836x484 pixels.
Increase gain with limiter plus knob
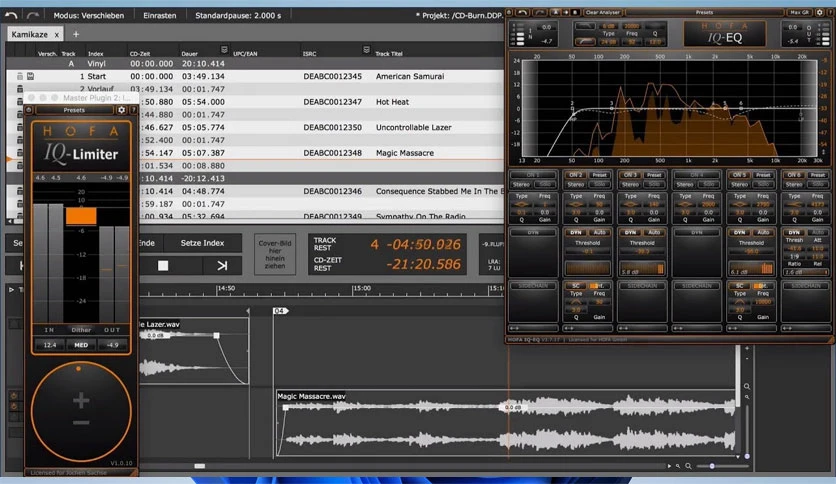click(x=81, y=400)
